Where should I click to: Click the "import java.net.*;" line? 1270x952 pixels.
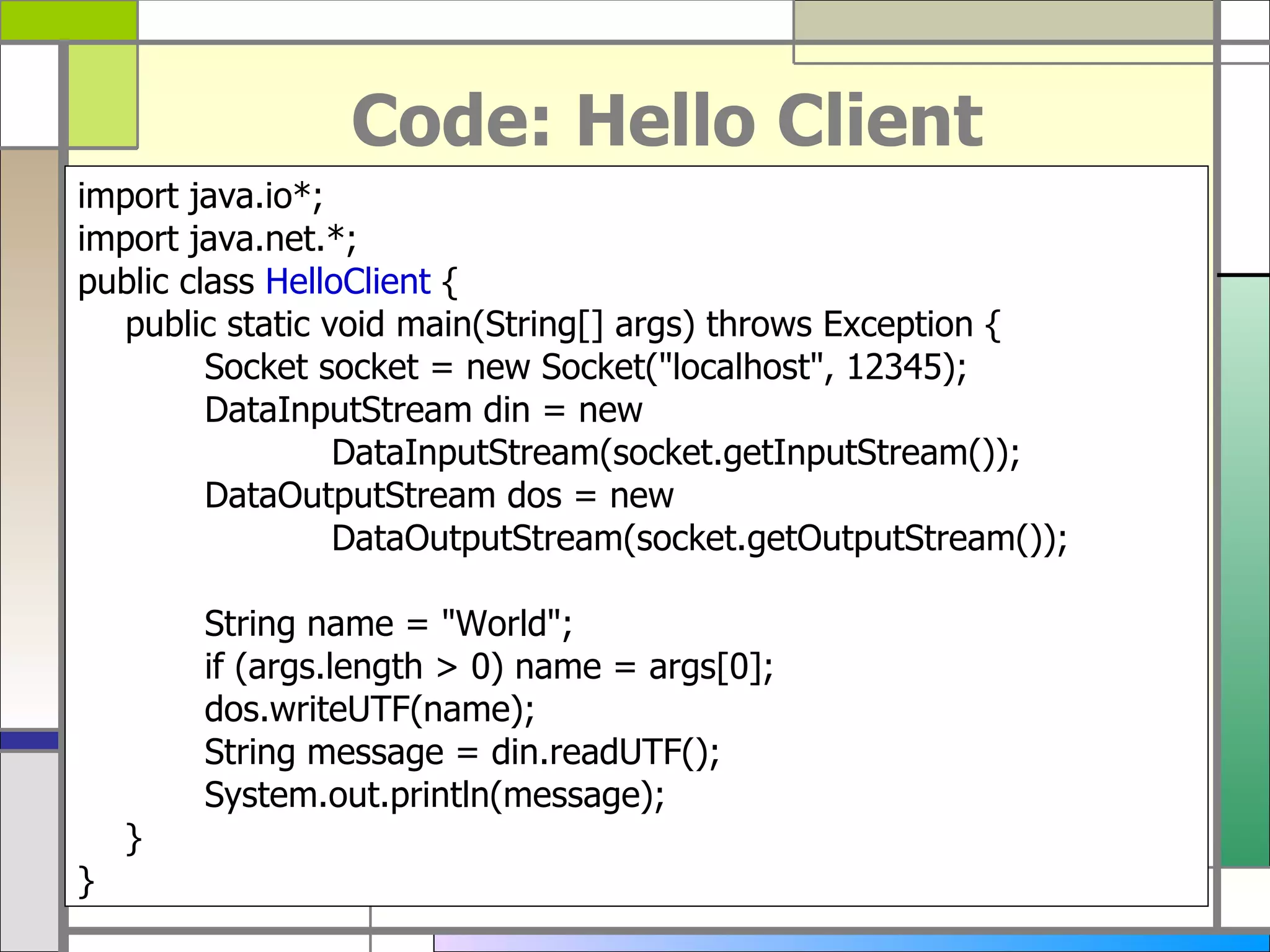(x=217, y=239)
